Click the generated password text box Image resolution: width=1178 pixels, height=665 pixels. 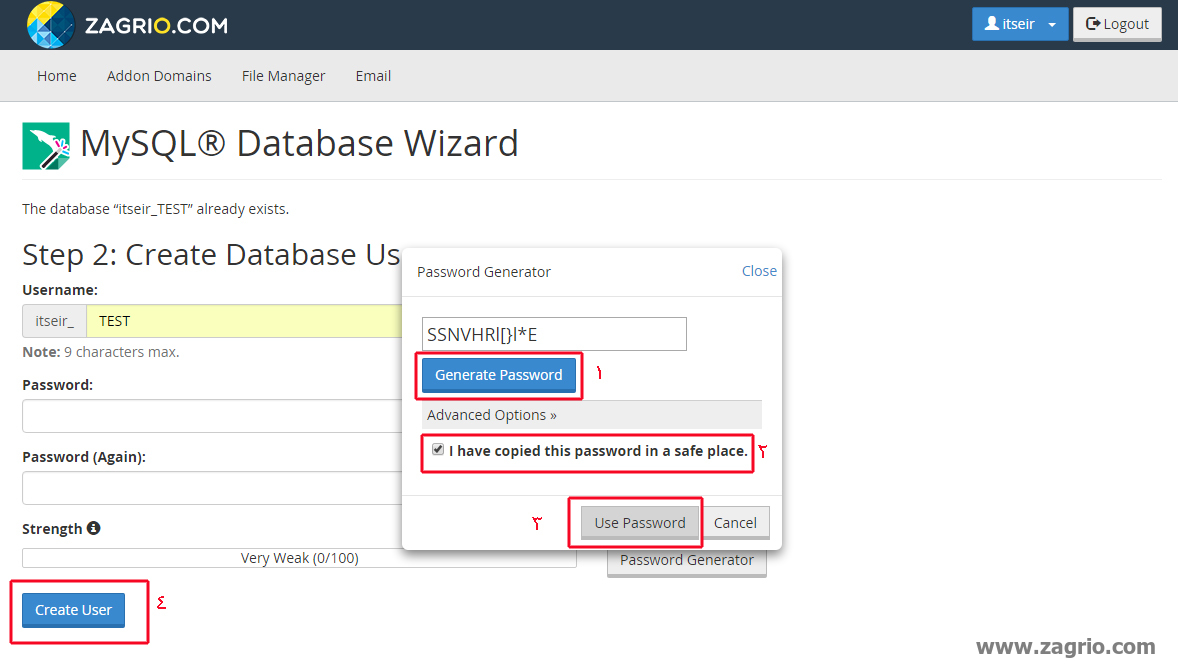pyautogui.click(x=554, y=334)
